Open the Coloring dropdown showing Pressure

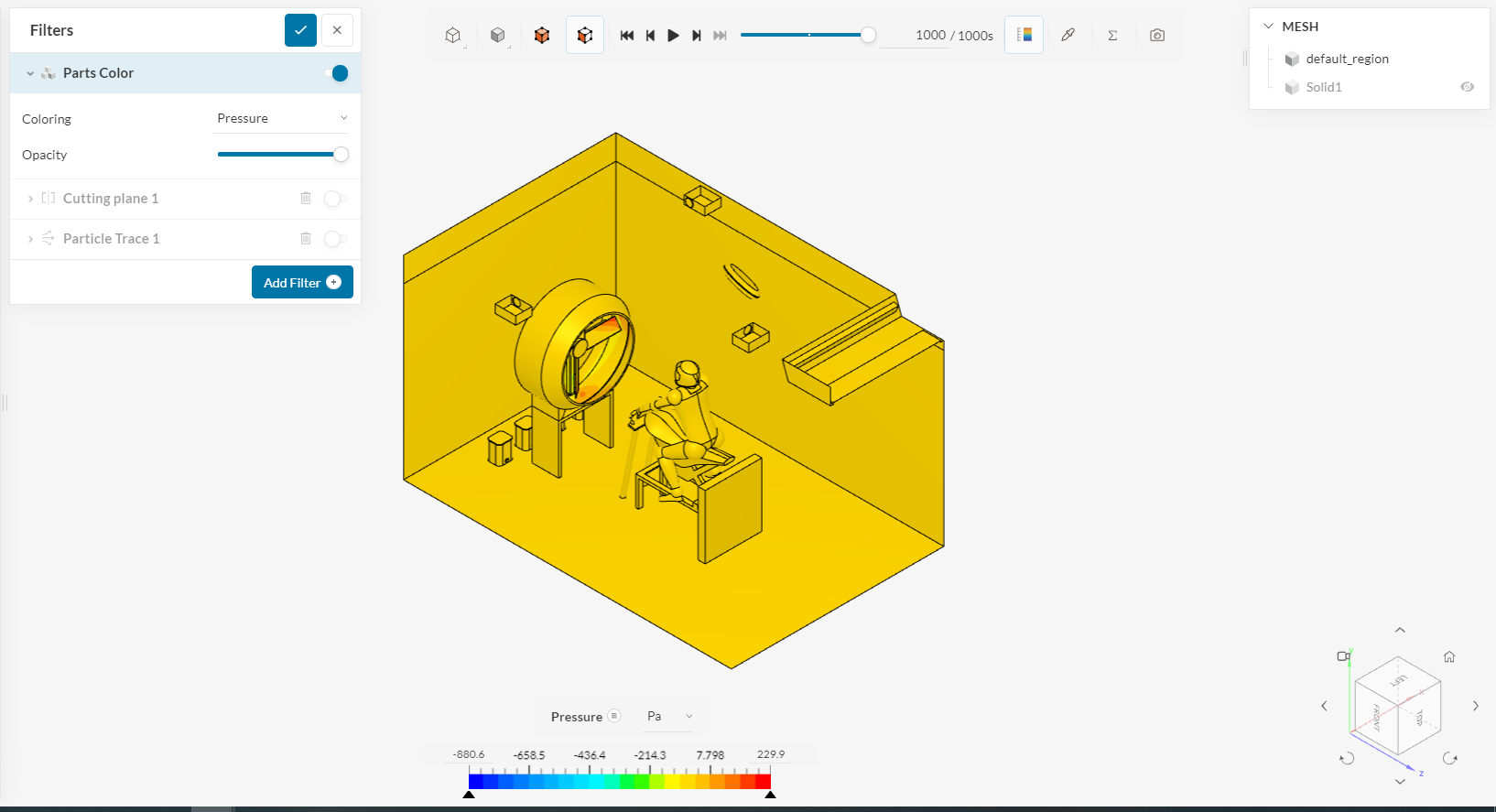pyautogui.click(x=281, y=118)
